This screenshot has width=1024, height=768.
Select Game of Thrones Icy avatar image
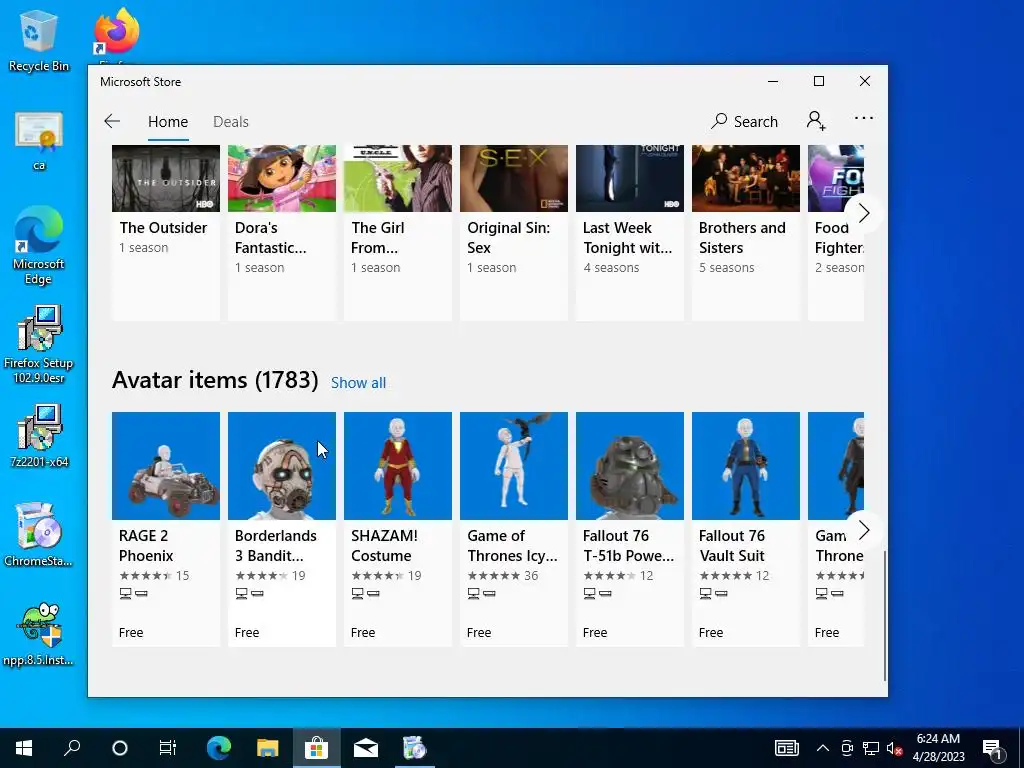[514, 466]
